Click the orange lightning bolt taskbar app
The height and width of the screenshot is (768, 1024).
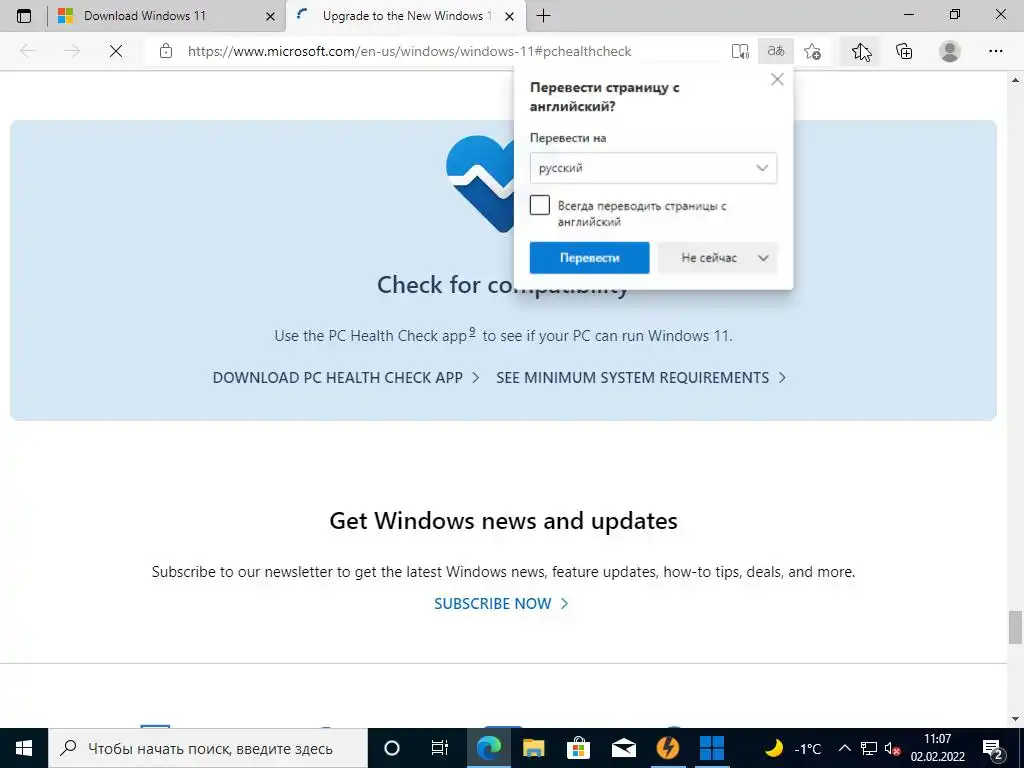point(667,748)
